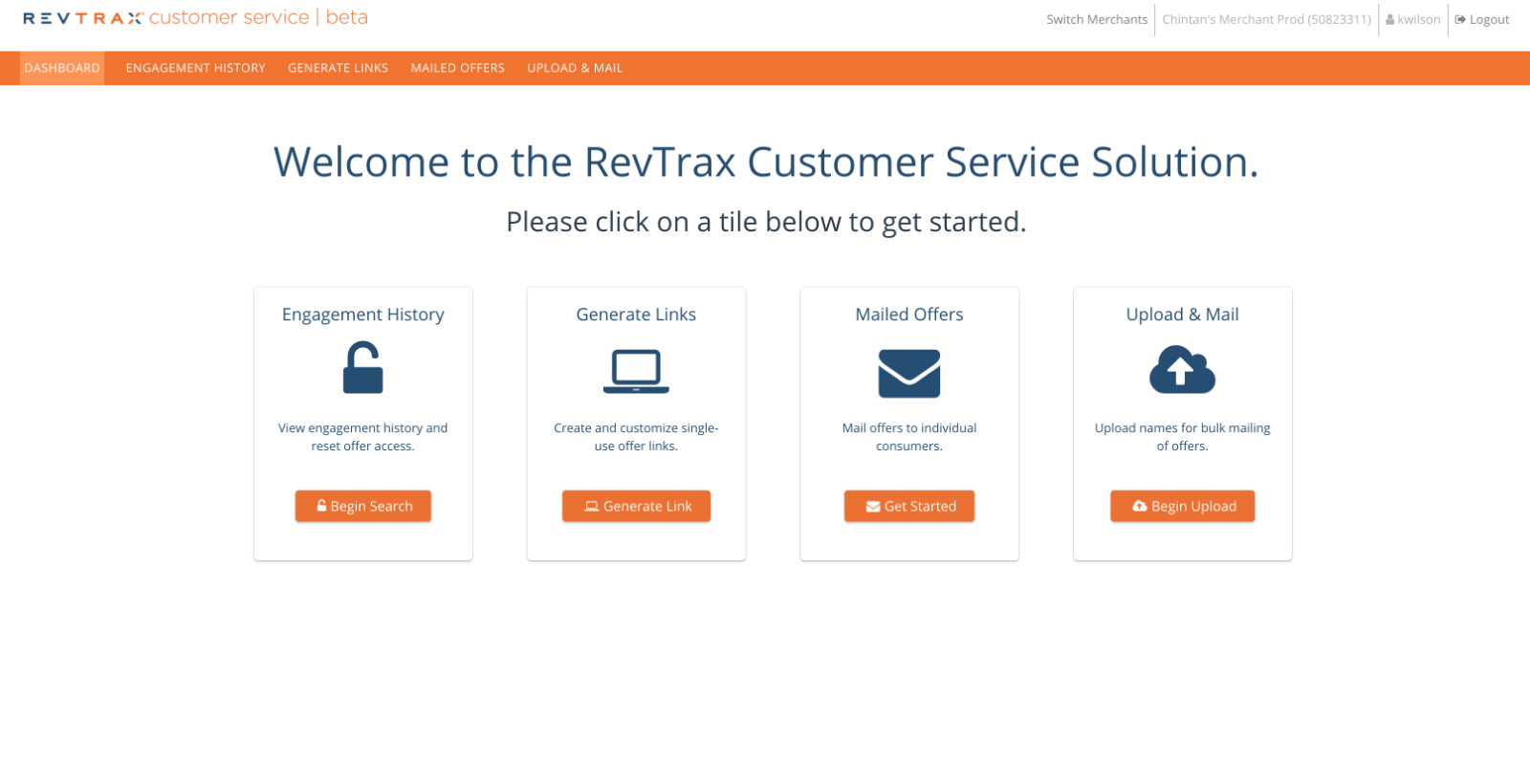Image resolution: width=1530 pixels, height=784 pixels.
Task: Click the 'Welcome to the RevTrax Customer Service Solution.' heading
Action: point(766,162)
